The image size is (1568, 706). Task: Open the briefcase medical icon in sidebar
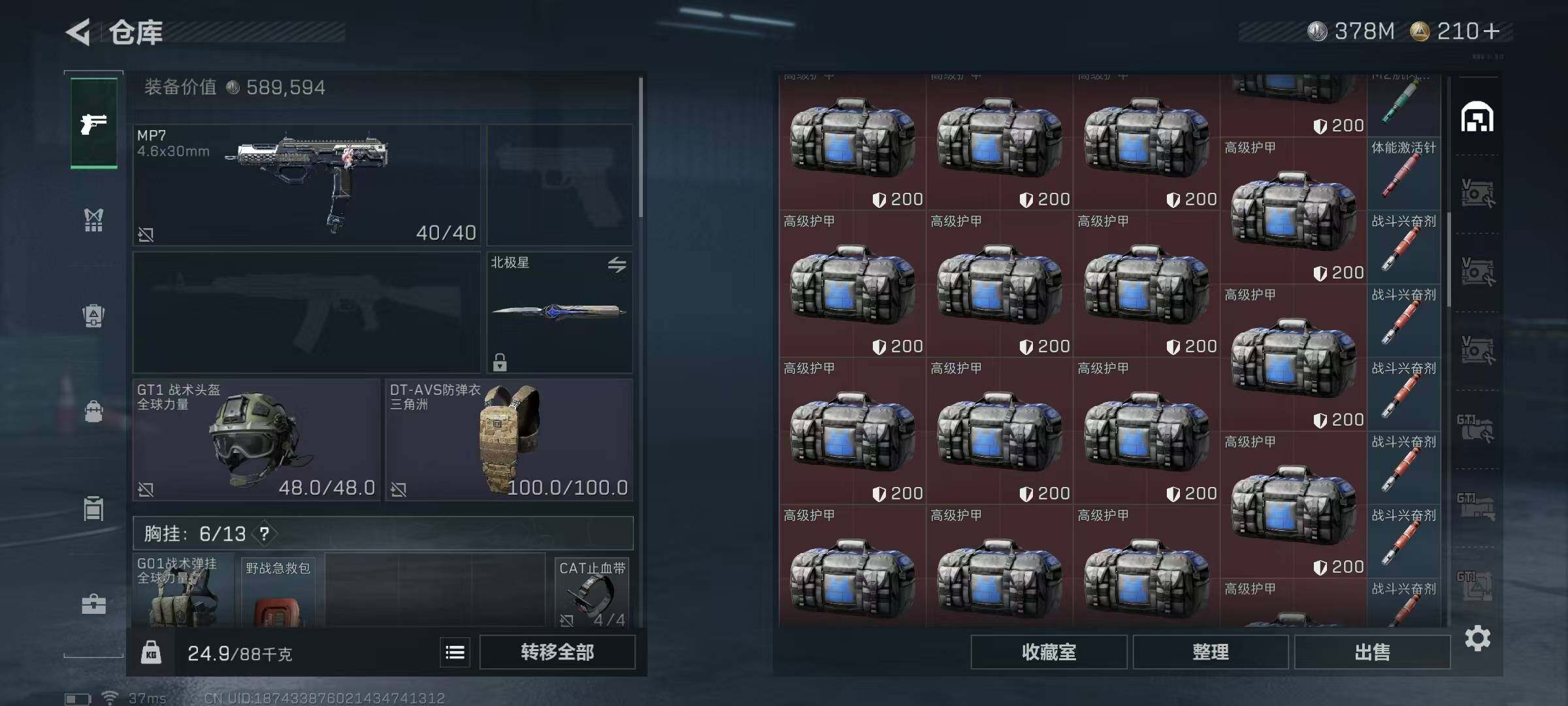click(93, 603)
